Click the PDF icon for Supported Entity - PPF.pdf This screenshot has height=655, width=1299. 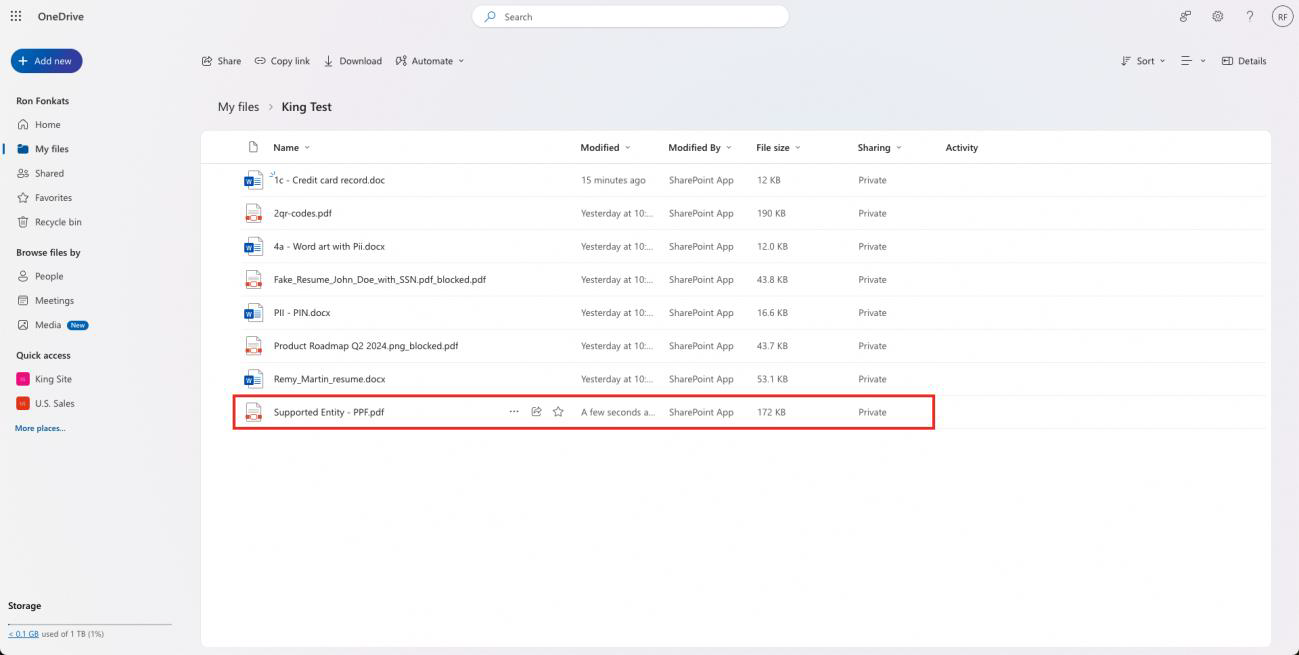coord(253,412)
